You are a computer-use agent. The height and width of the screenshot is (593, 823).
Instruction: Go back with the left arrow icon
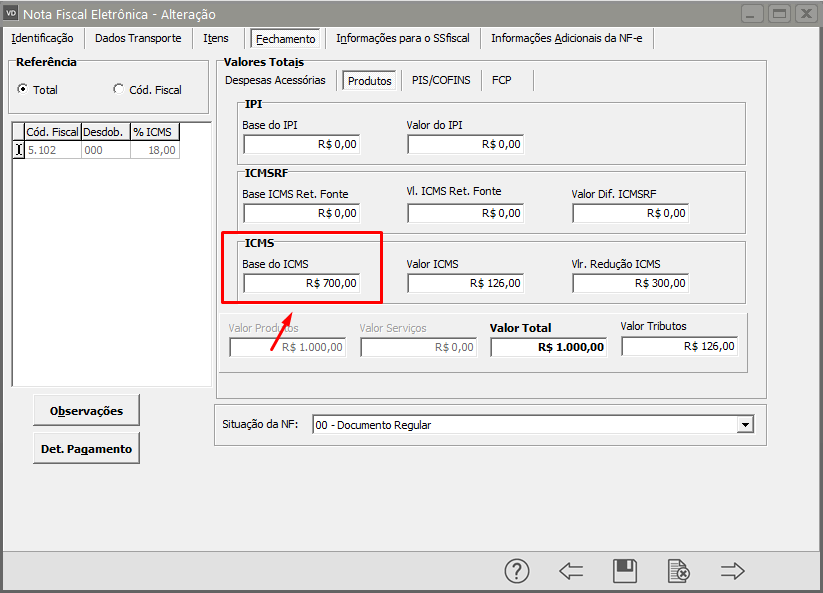pos(571,571)
